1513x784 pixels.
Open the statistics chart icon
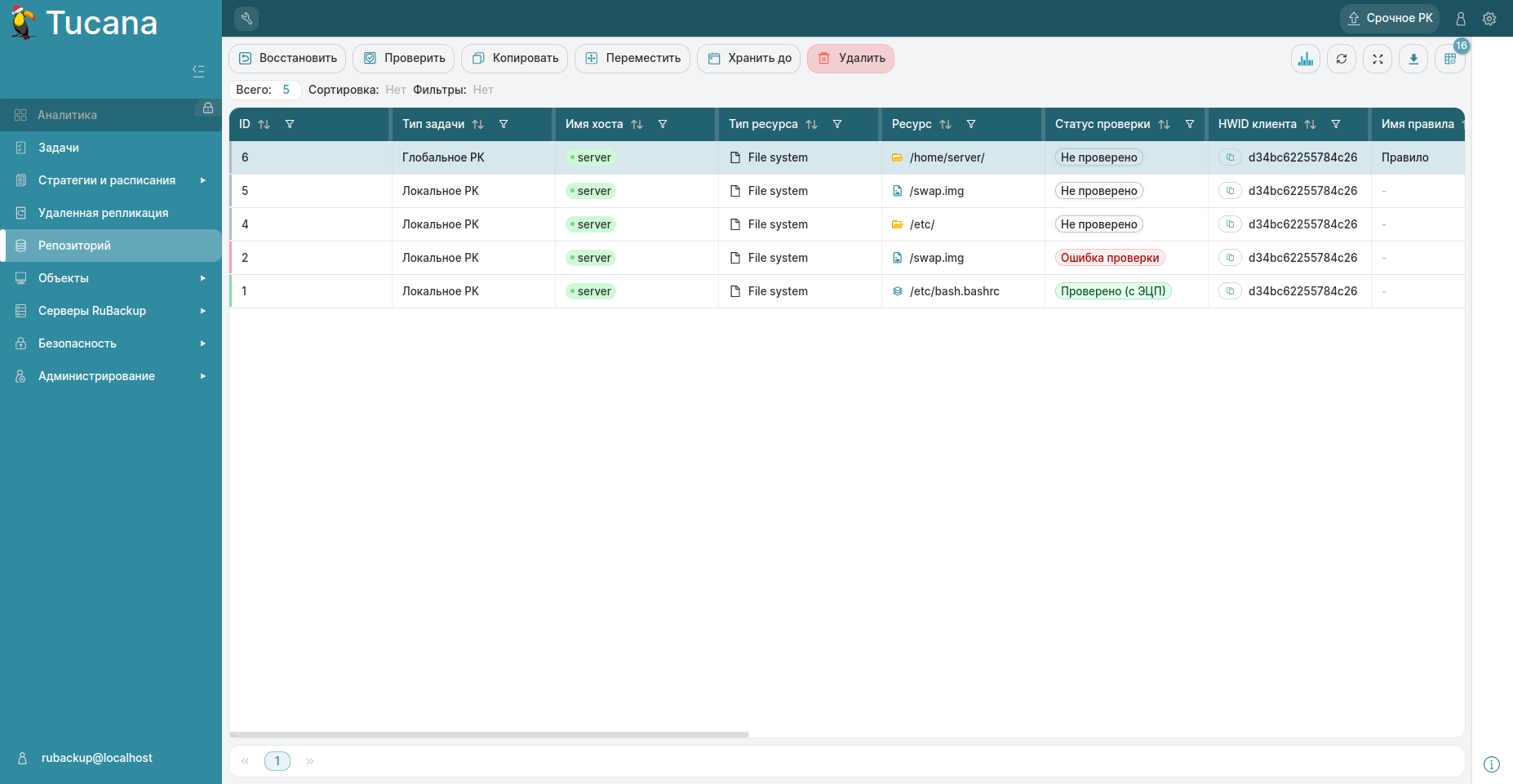pos(1306,59)
